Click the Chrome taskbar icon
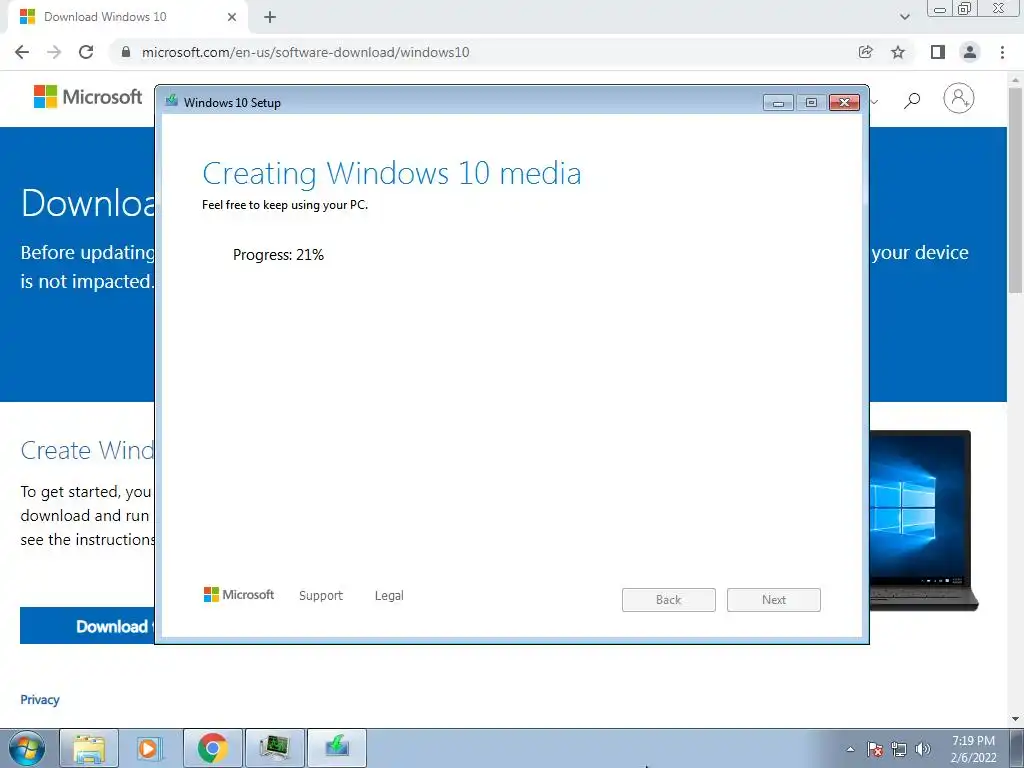 point(213,748)
